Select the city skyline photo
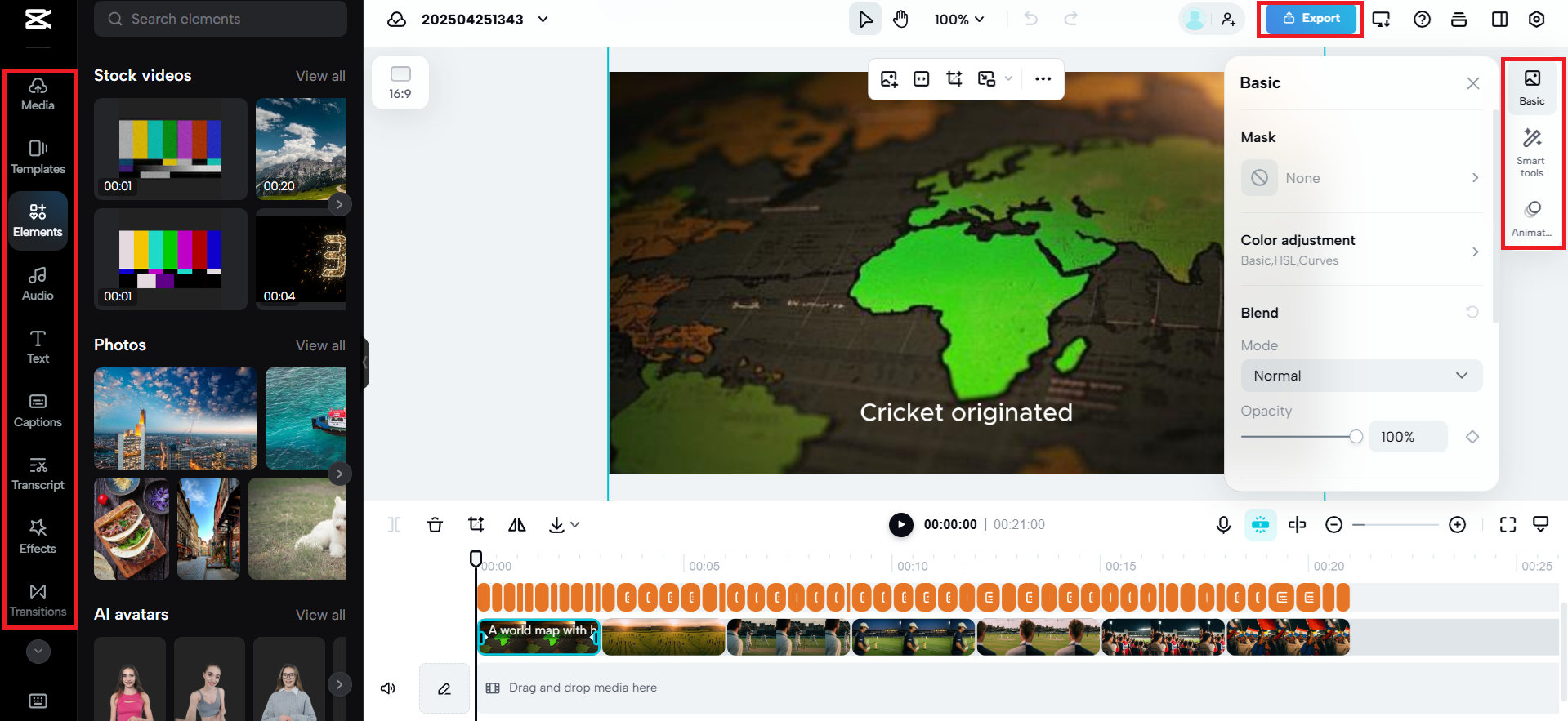The height and width of the screenshot is (721, 1568). 176,418
